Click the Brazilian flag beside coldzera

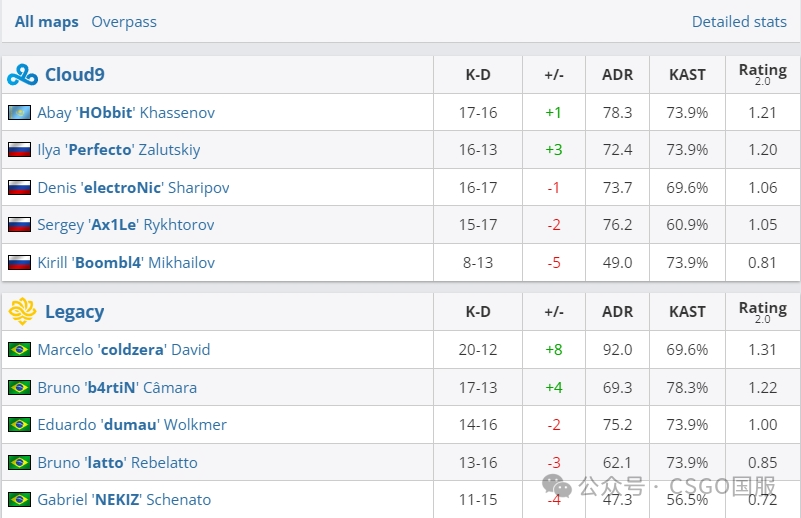pos(19,350)
